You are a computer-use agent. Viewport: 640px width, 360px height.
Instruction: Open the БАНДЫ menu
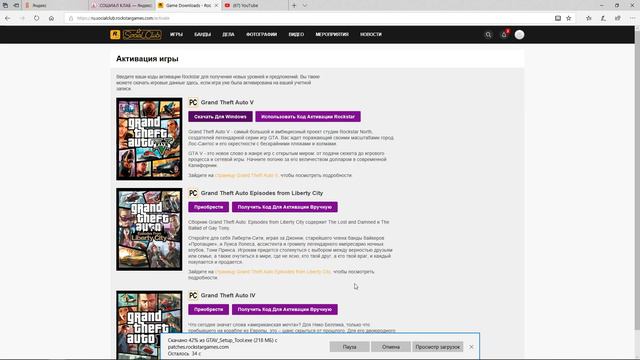[x=202, y=35]
